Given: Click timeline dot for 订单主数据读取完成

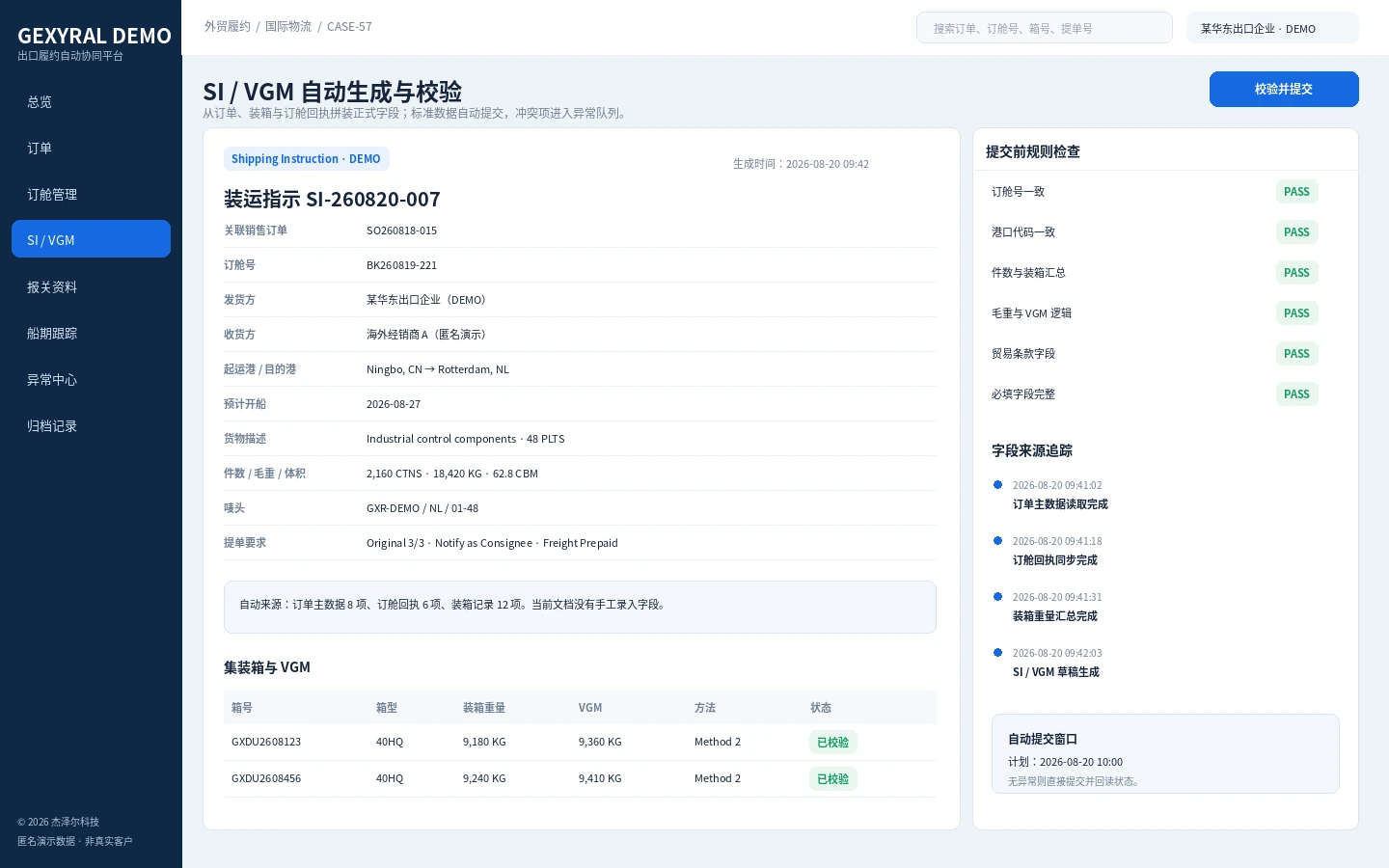Looking at the screenshot, I should pyautogui.click(x=997, y=484).
